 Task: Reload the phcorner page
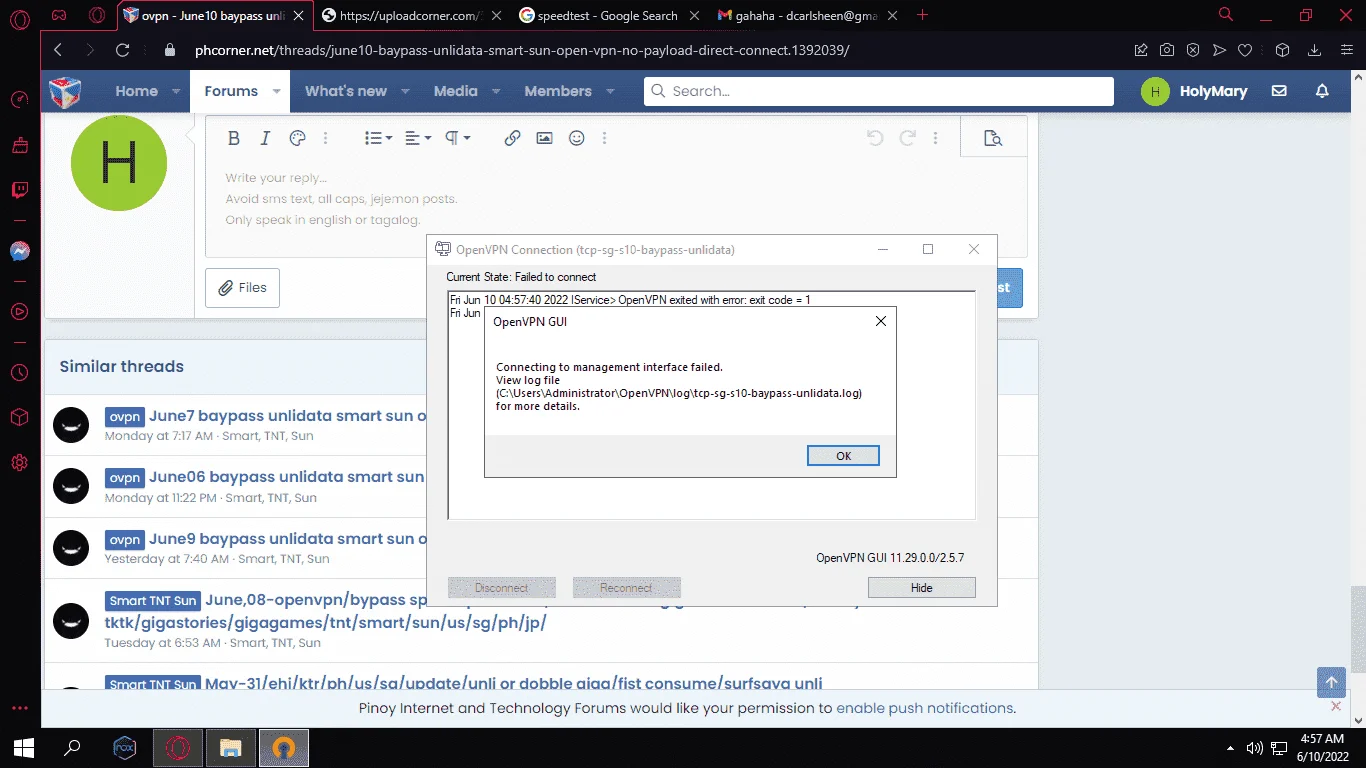pyautogui.click(x=123, y=50)
